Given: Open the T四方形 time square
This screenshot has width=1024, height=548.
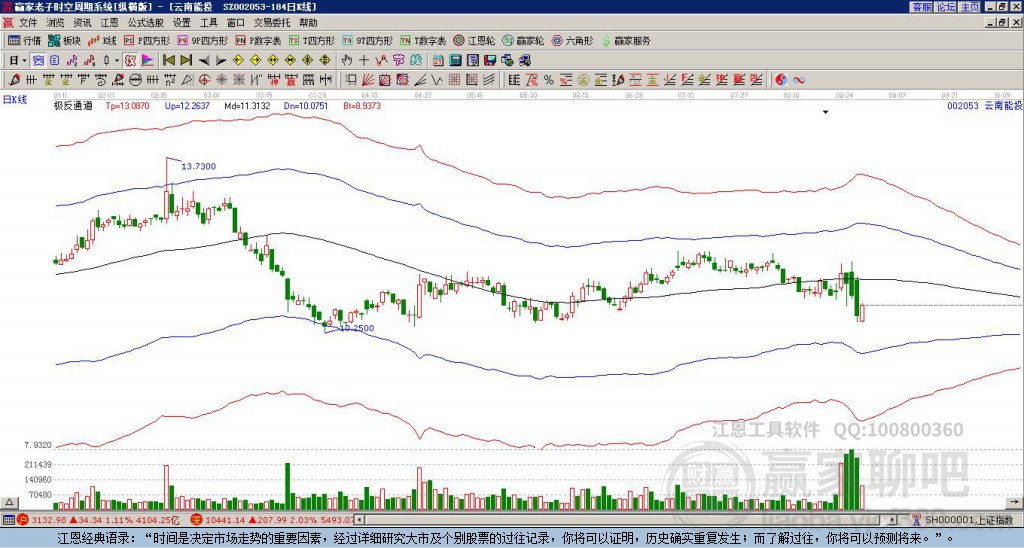Looking at the screenshot, I should 312,40.
